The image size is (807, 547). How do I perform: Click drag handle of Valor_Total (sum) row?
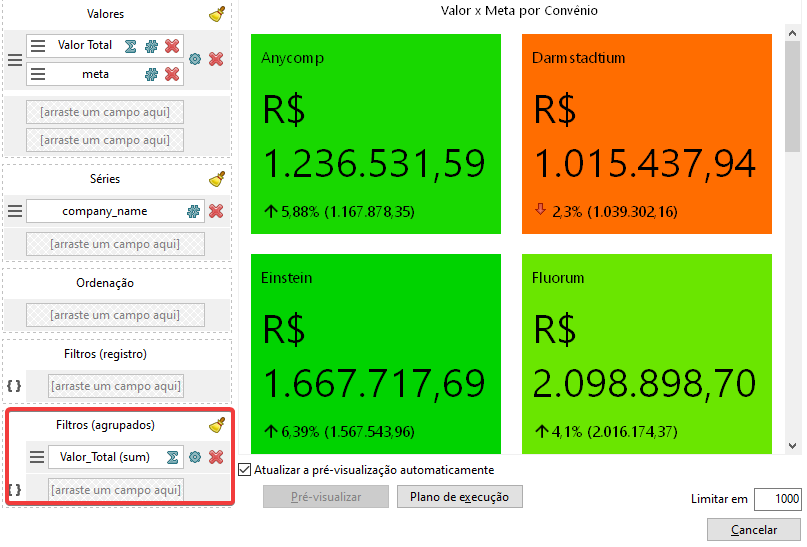pyautogui.click(x=37, y=457)
